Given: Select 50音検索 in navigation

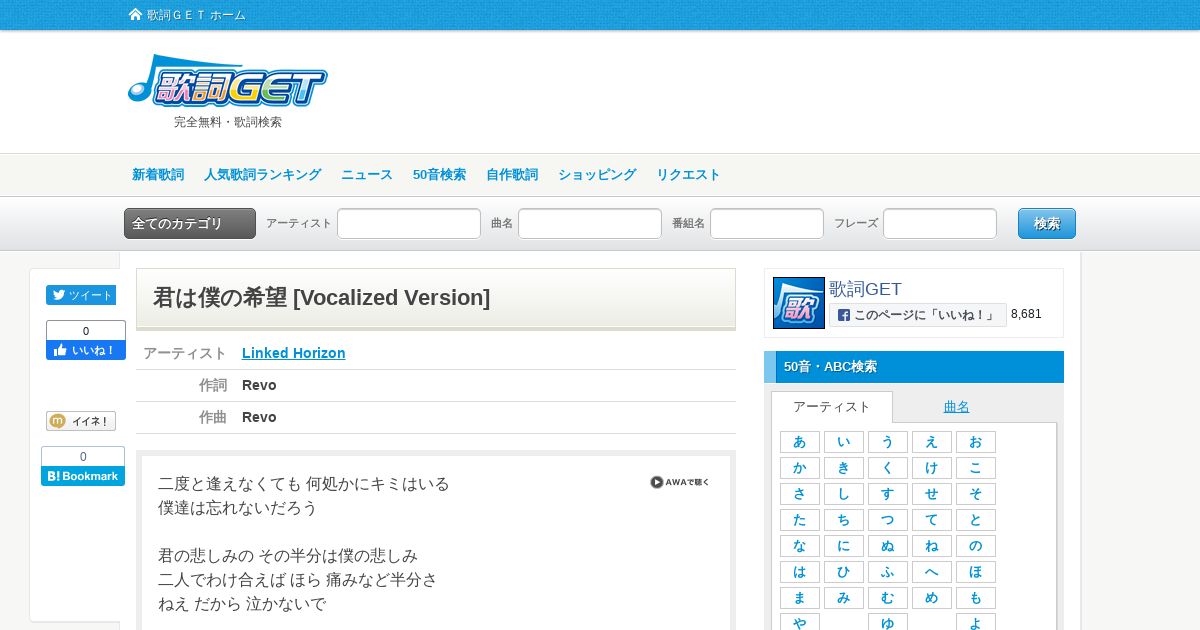Looking at the screenshot, I should click(x=439, y=174).
